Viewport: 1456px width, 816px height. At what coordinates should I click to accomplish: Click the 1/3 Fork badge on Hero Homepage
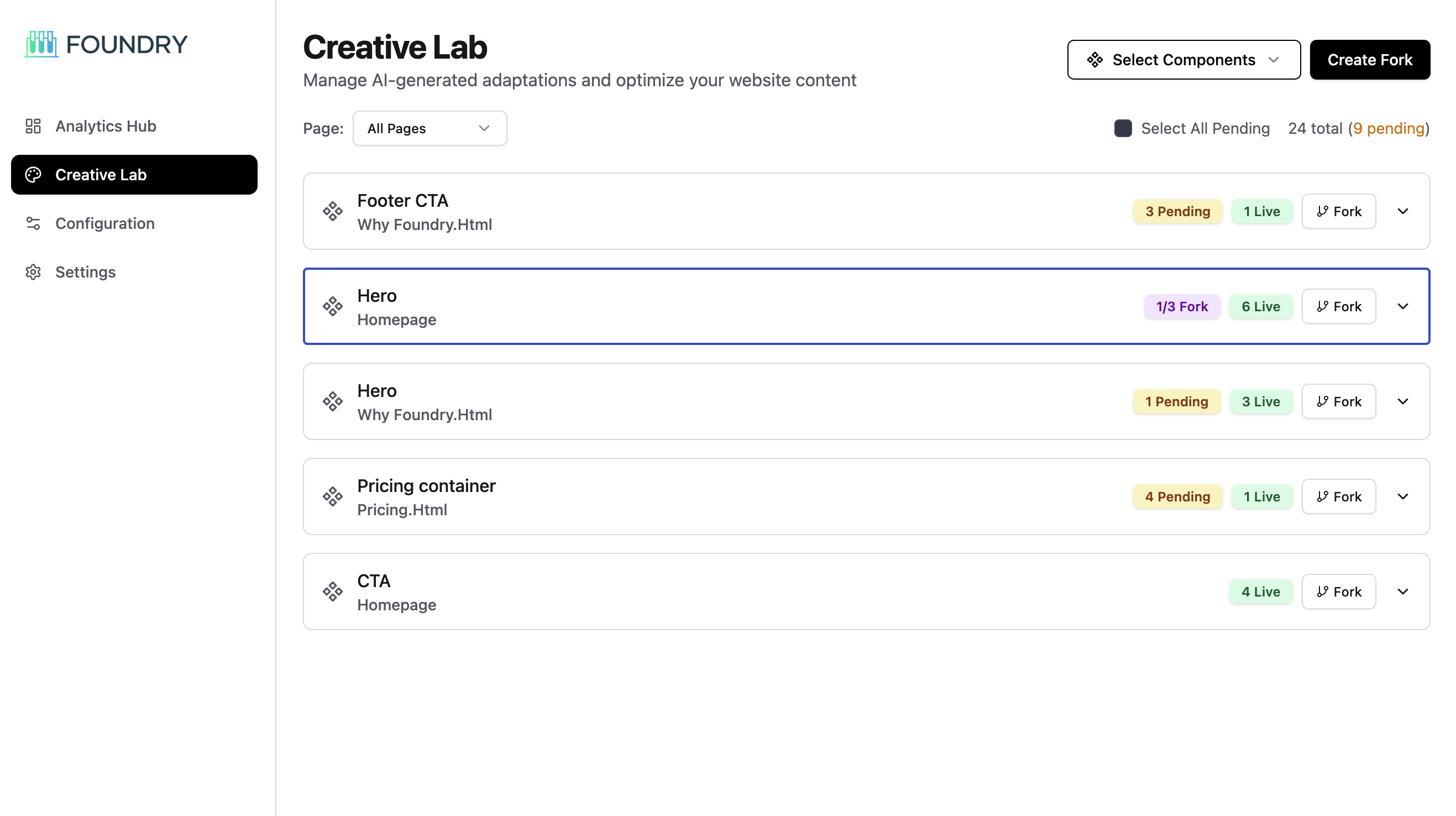tap(1182, 306)
